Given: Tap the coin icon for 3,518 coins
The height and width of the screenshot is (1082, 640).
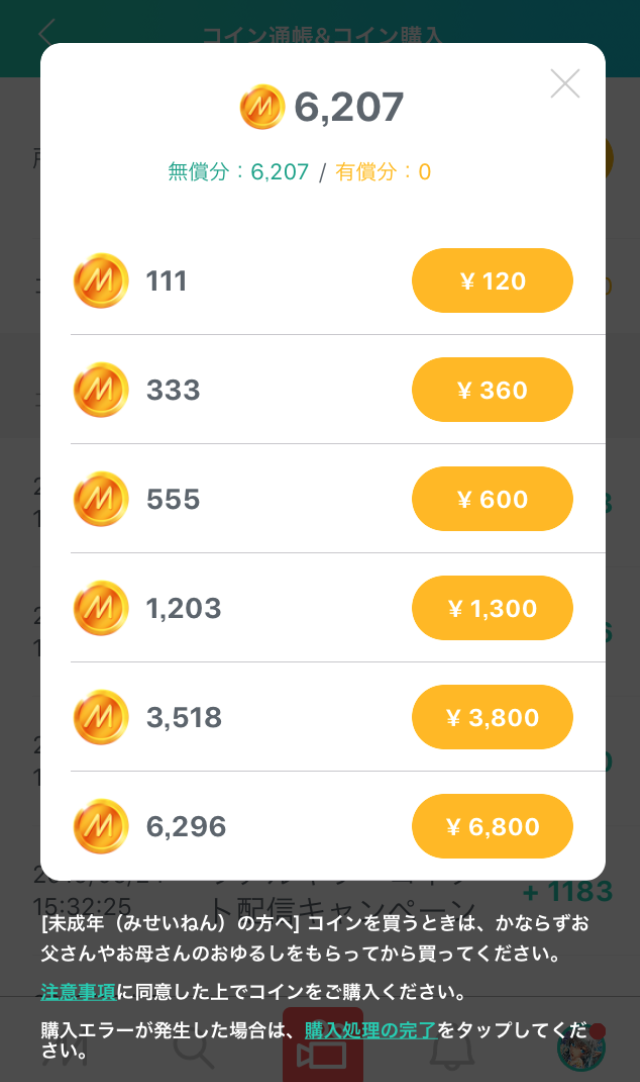Looking at the screenshot, I should click(101, 717).
